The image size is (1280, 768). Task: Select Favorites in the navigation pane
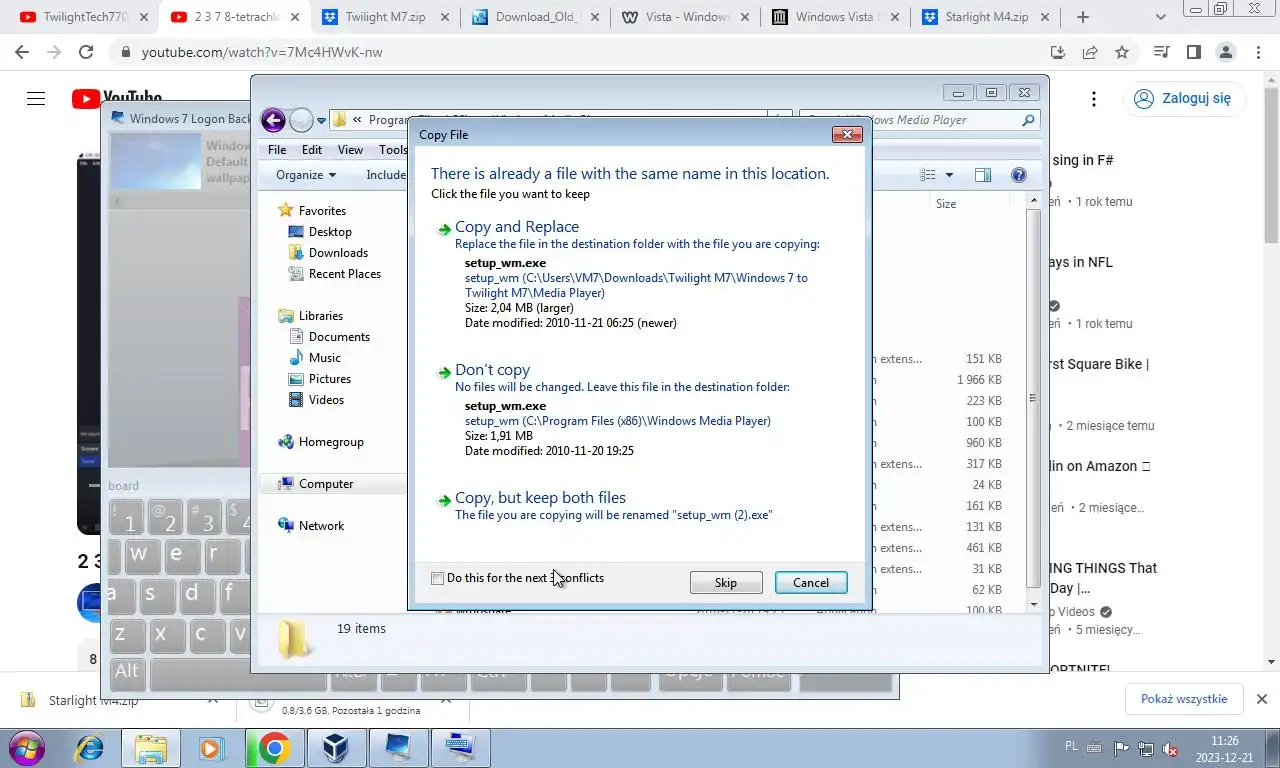322,211
